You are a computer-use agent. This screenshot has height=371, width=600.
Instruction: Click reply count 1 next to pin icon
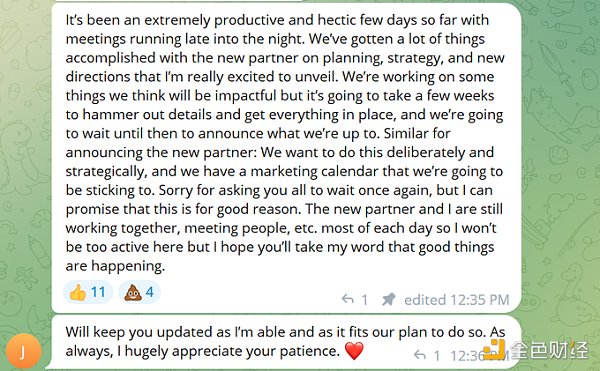[365, 300]
